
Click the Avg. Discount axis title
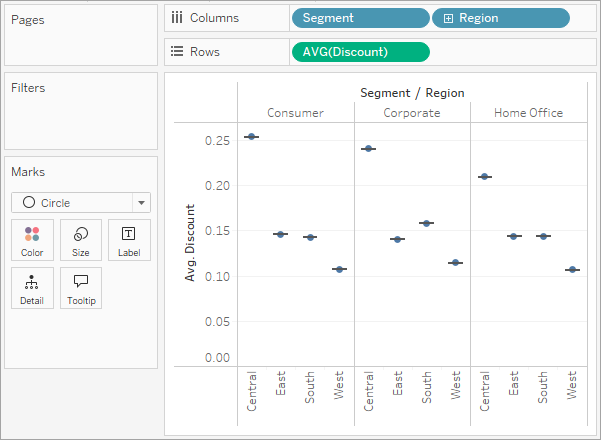point(190,243)
